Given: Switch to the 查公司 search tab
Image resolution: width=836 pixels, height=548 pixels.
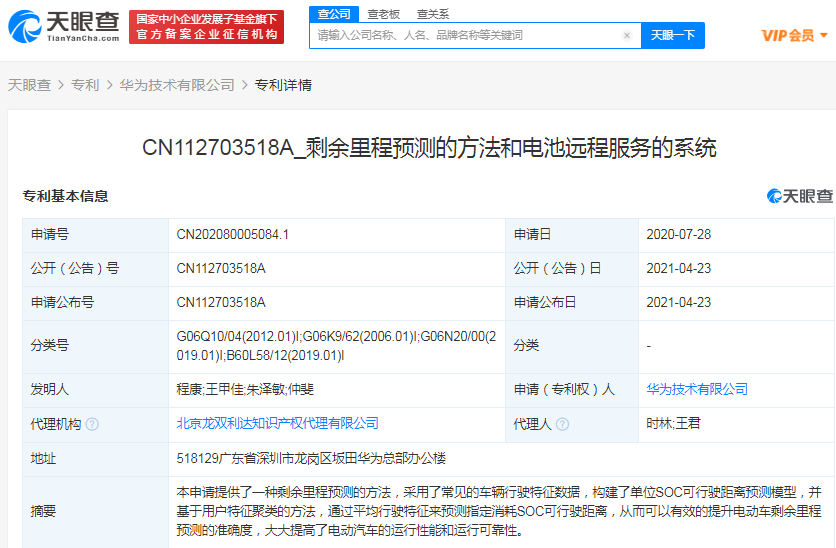Looking at the screenshot, I should 333,14.
